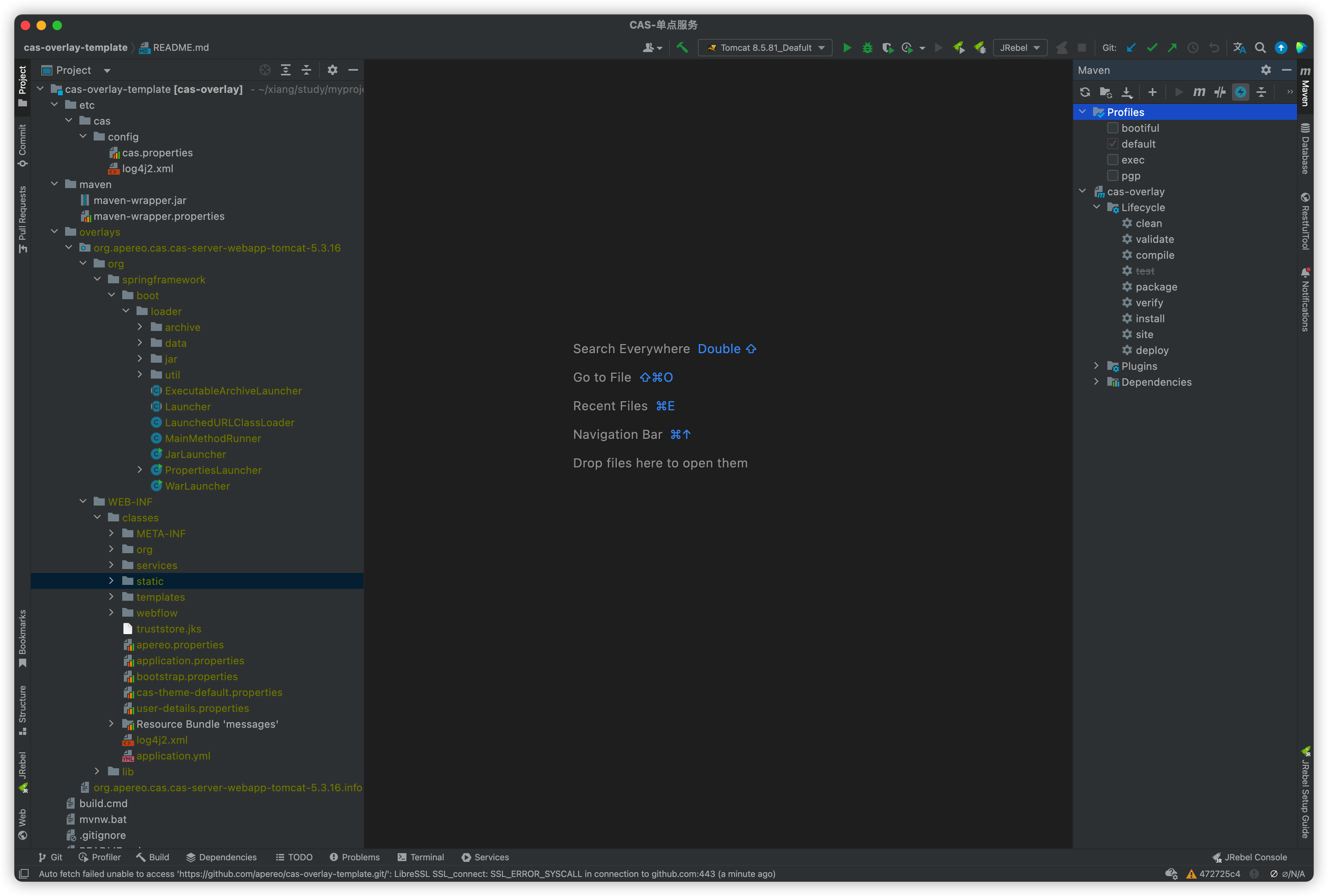
Task: Click README.md breadcrumb
Action: click(x=174, y=48)
